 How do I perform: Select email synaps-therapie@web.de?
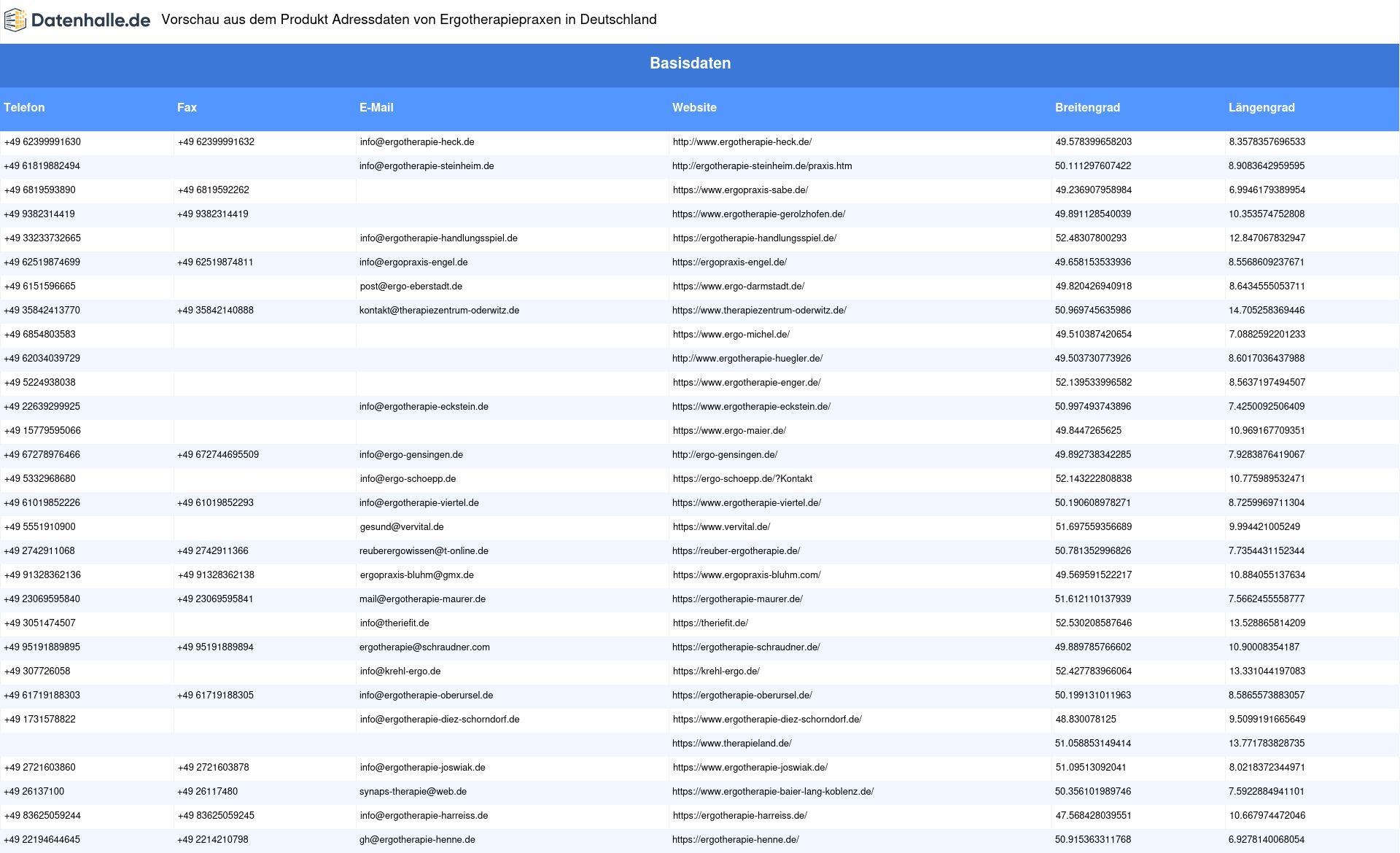pos(413,792)
